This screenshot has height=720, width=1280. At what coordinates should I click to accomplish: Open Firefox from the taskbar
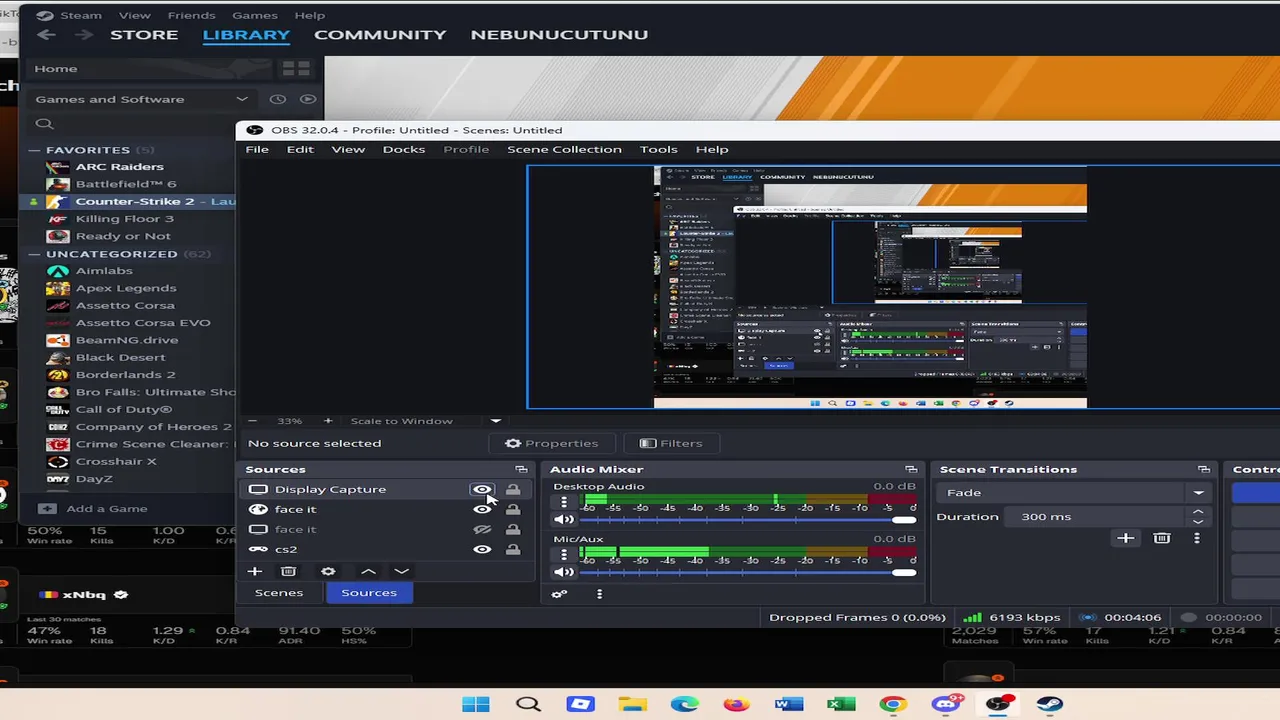[736, 704]
